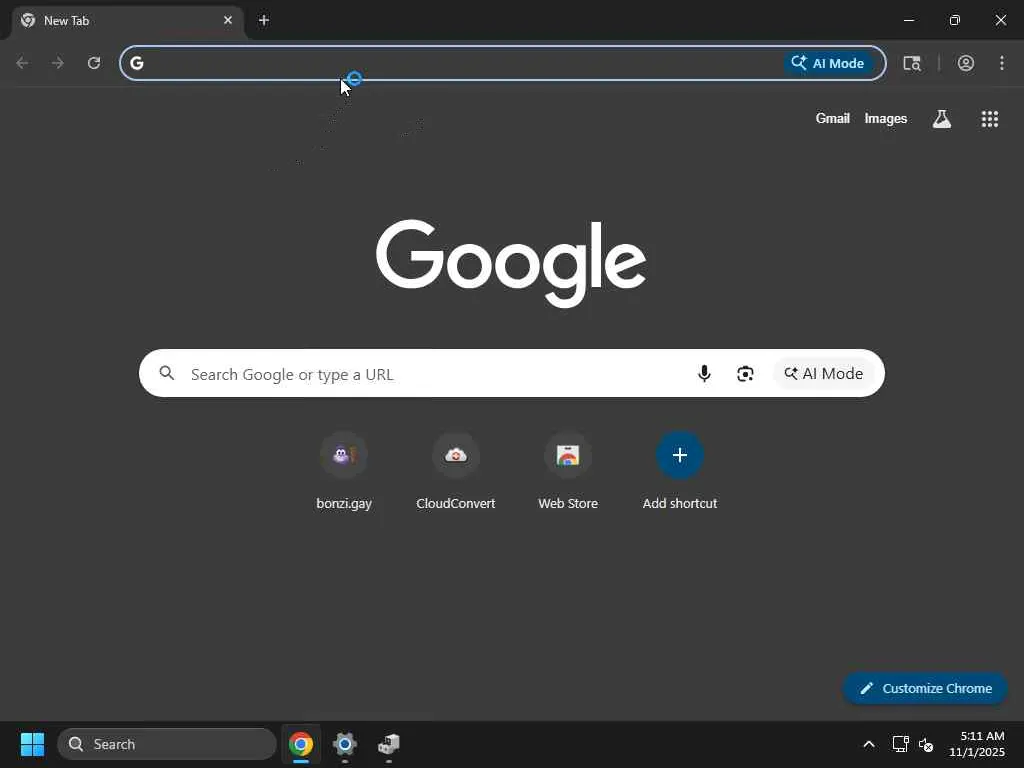Click the magnifier icon in search box
This screenshot has height=768, width=1024.
click(167, 373)
